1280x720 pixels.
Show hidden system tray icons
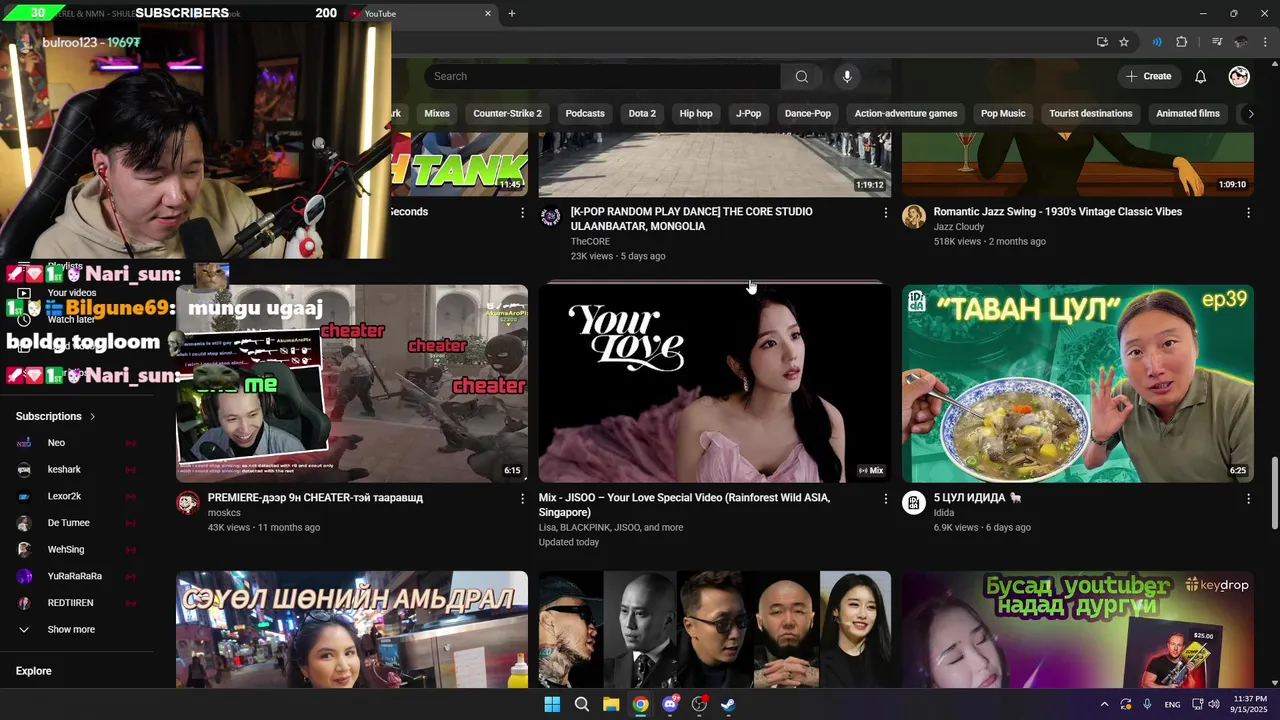(1104, 704)
